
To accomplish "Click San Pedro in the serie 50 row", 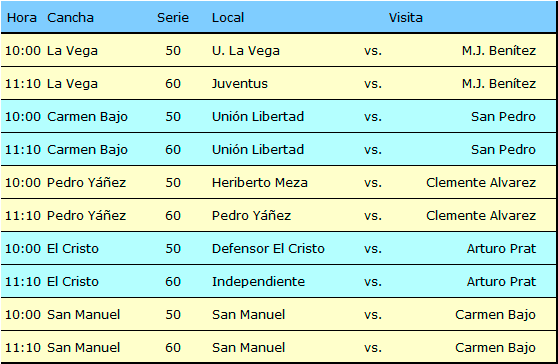I will tap(503, 117).
